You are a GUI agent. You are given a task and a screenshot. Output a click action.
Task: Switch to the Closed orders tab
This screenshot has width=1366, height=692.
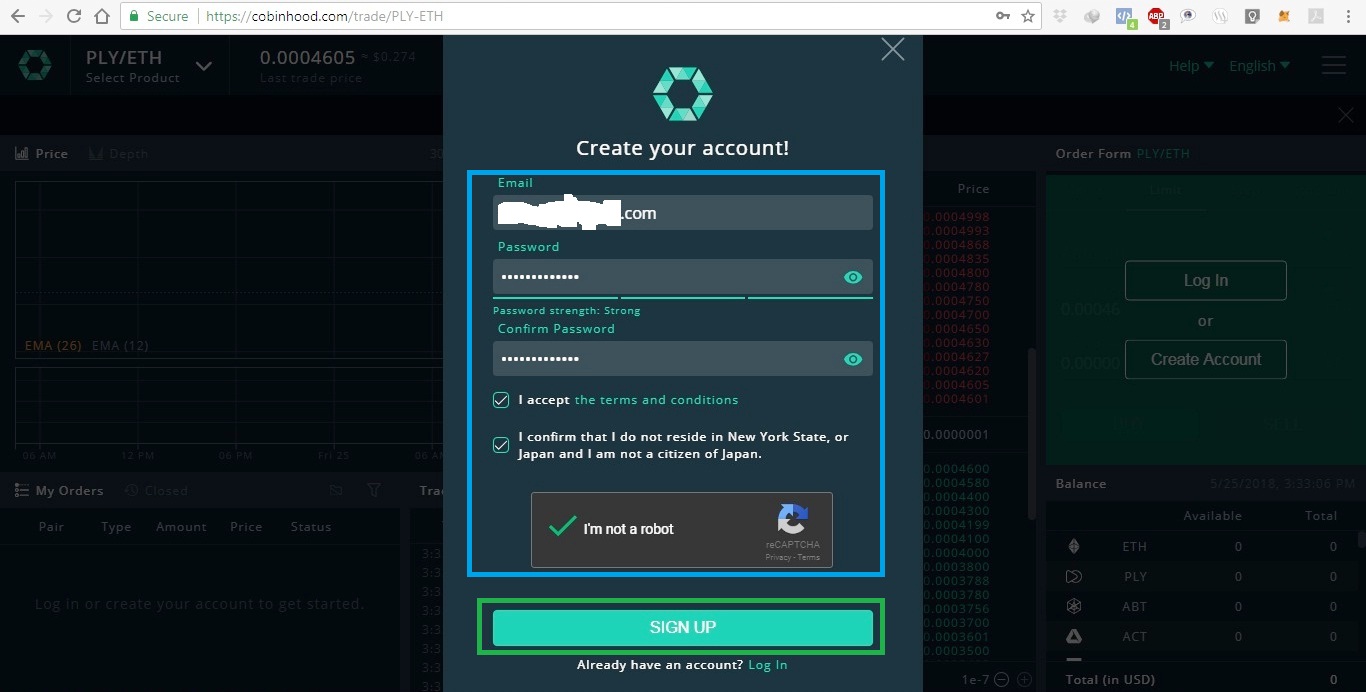pyautogui.click(x=156, y=490)
